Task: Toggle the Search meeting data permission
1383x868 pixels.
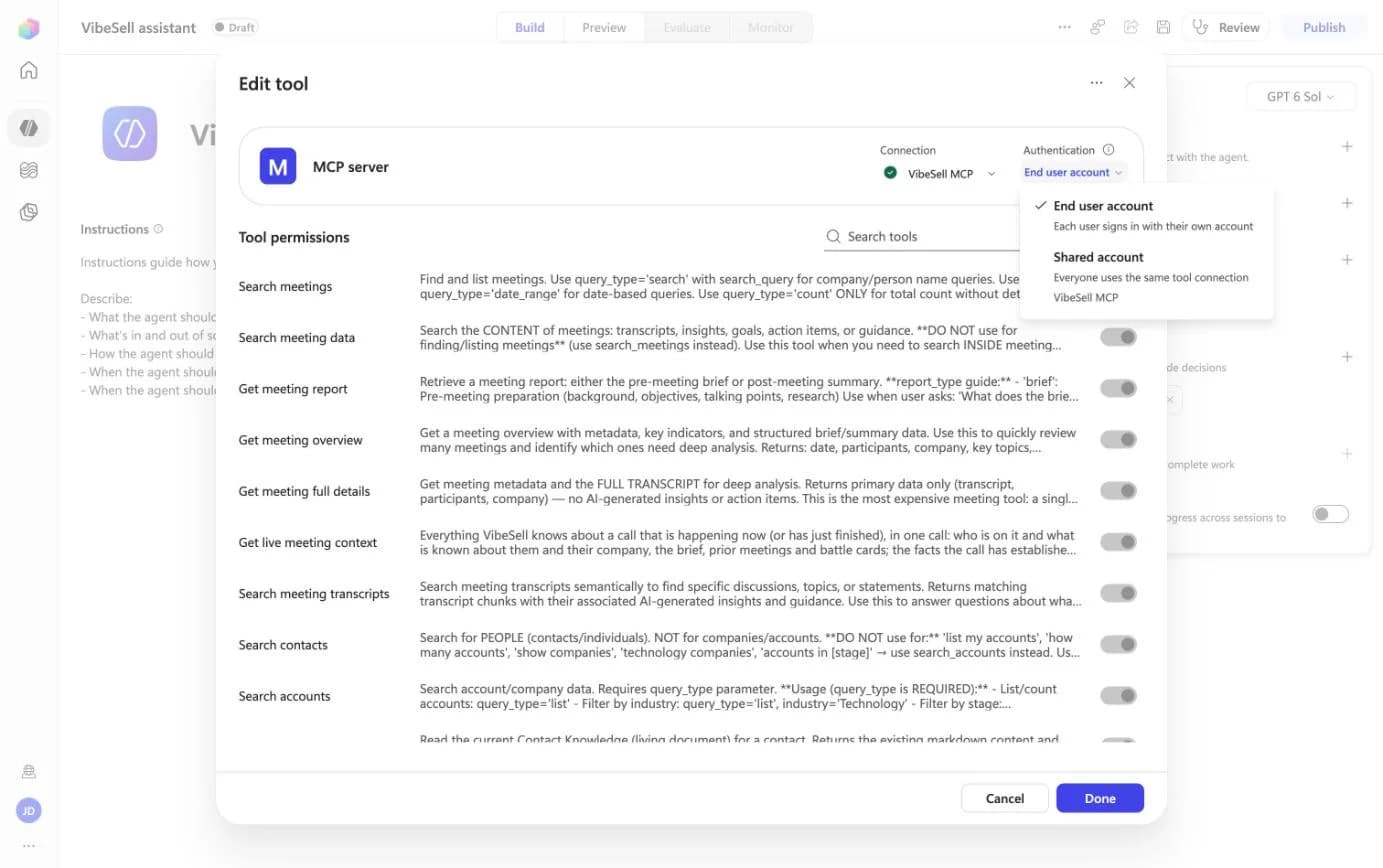Action: [x=1118, y=337]
